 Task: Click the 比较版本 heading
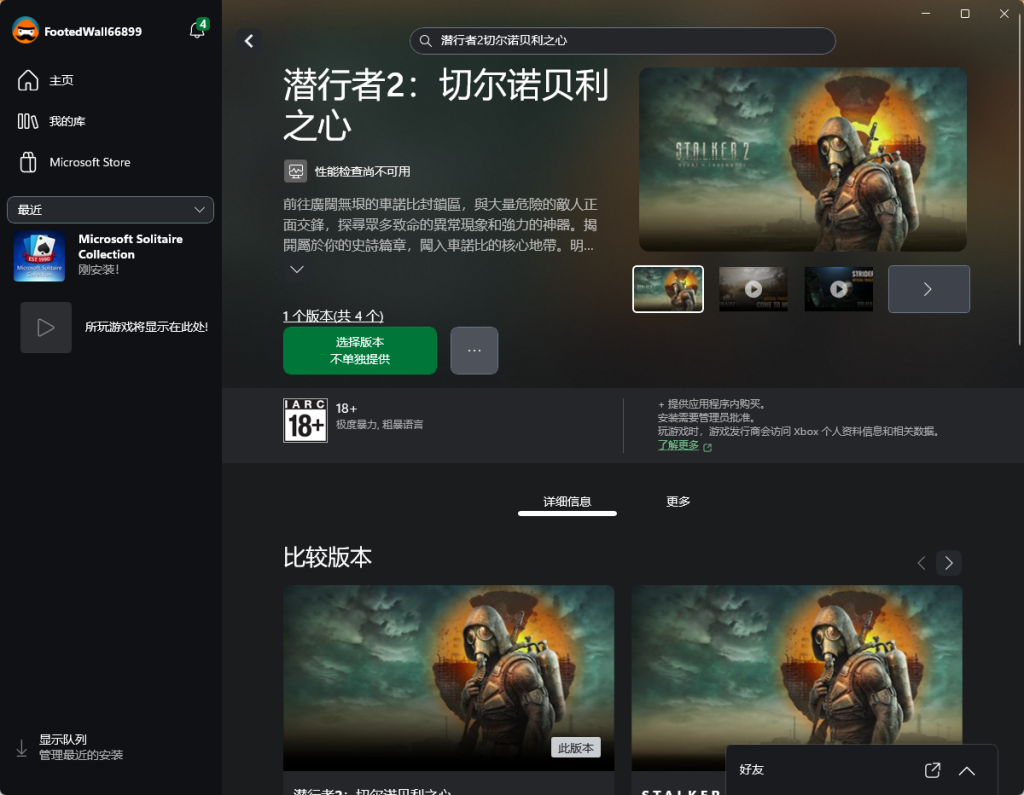coord(327,557)
